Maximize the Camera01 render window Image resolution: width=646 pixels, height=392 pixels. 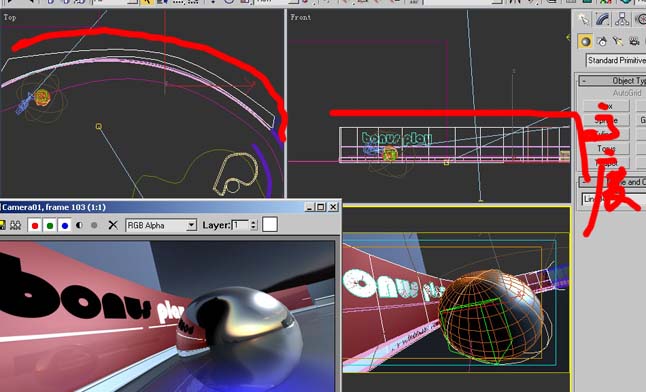point(321,207)
